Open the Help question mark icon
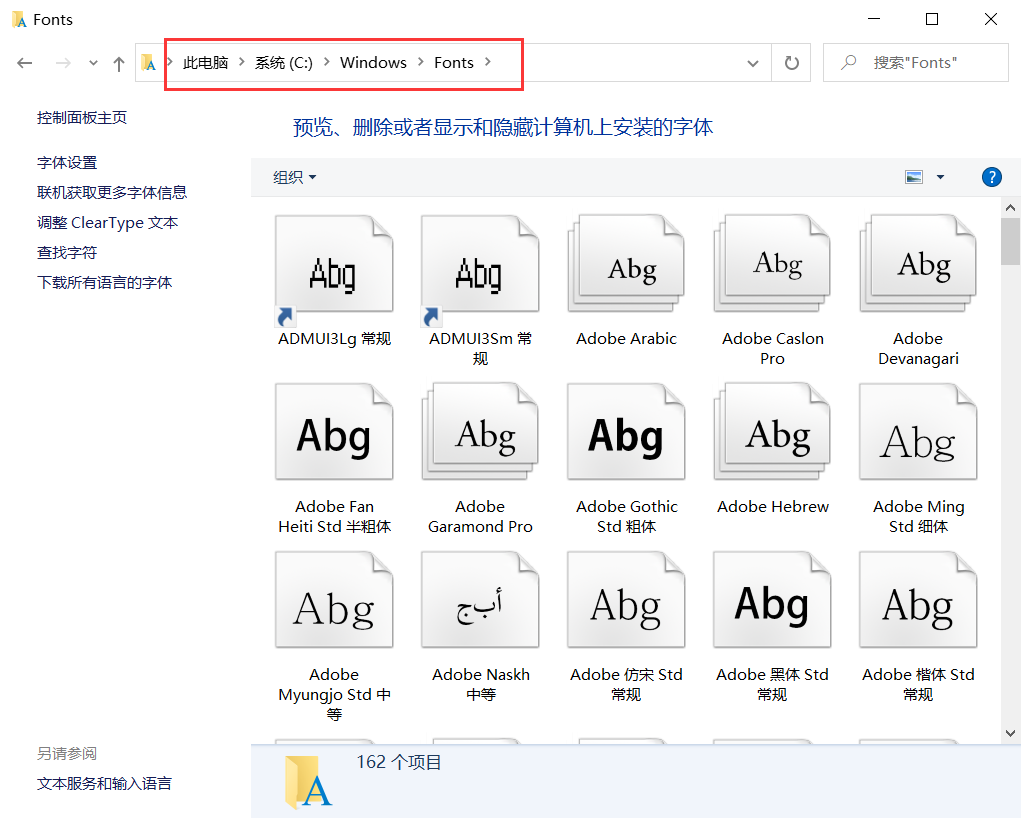Screen dimensions: 1022x819 [991, 177]
